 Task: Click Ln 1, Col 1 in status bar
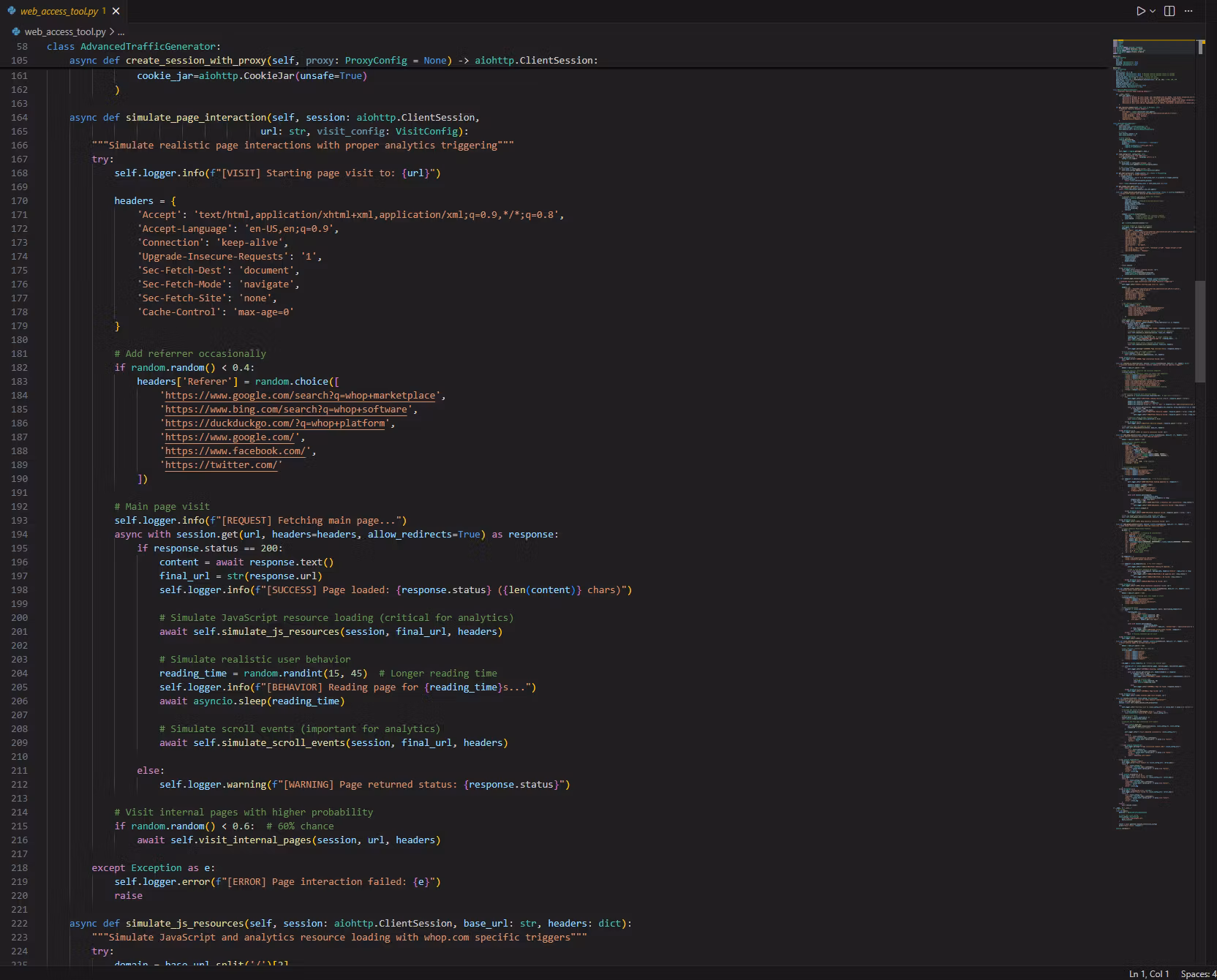pyautogui.click(x=1149, y=973)
